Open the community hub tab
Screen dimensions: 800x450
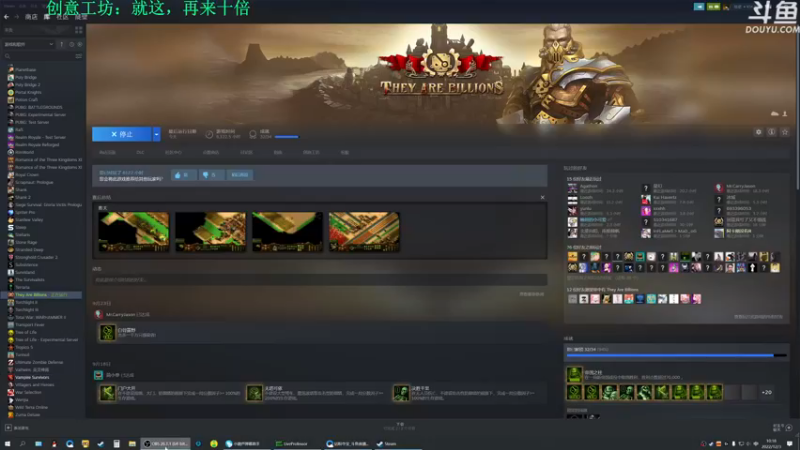pyautogui.click(x=173, y=153)
